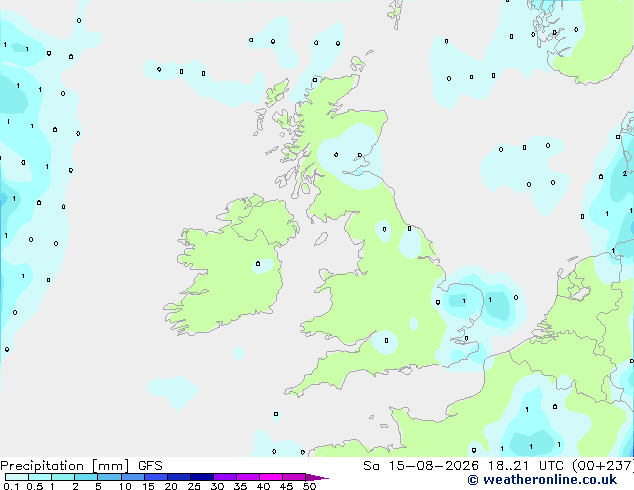Click the legend label '25'
This screenshot has width=634, height=490.
[x=194, y=486]
